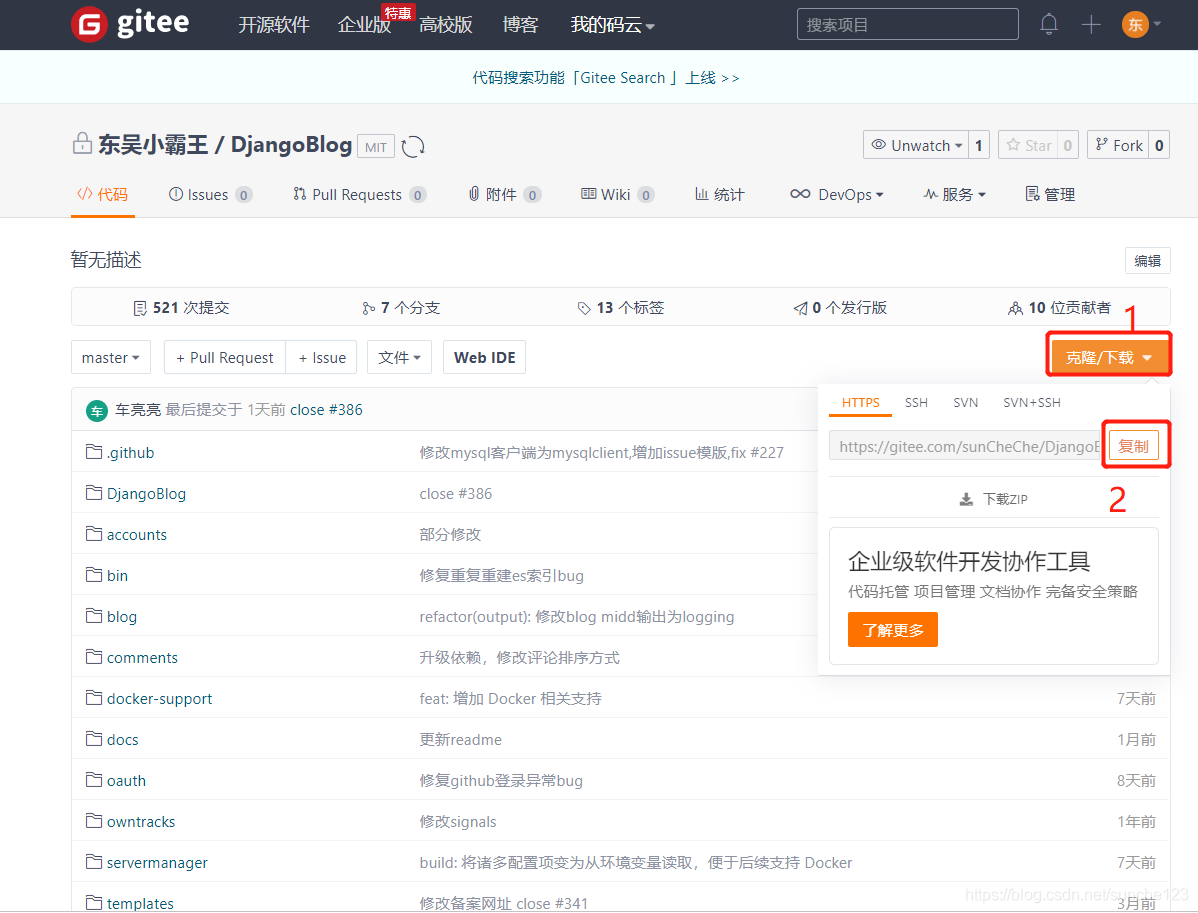Open the master branch selector

coord(111,358)
